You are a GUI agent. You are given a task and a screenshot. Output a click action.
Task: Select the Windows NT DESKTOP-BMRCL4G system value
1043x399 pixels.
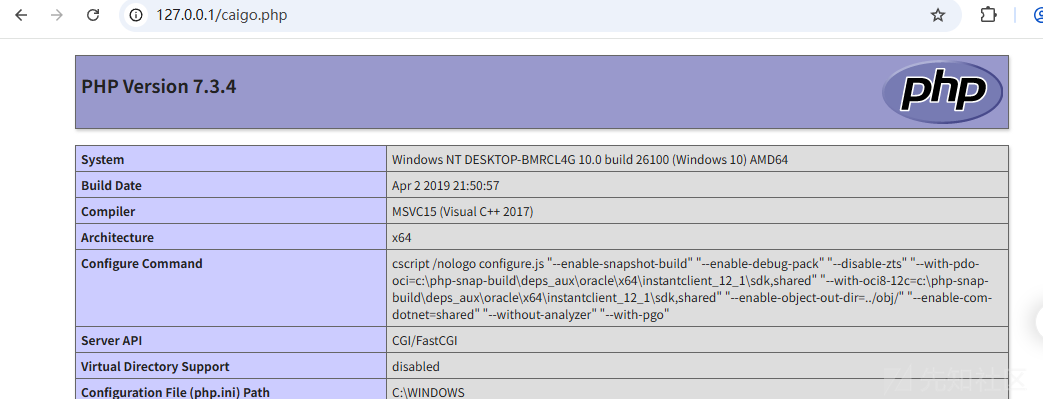point(590,160)
